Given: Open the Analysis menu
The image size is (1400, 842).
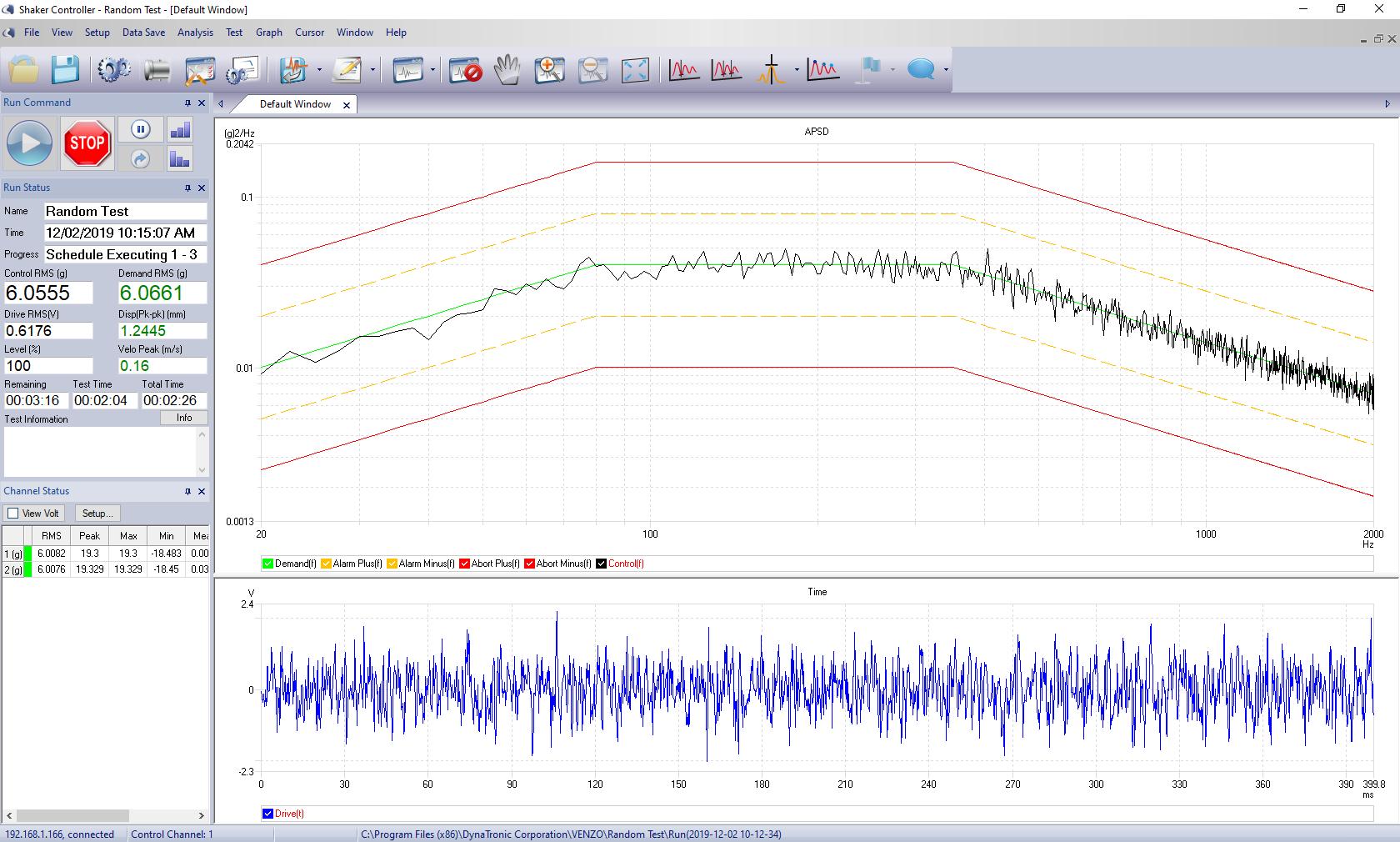Looking at the screenshot, I should pos(195,33).
